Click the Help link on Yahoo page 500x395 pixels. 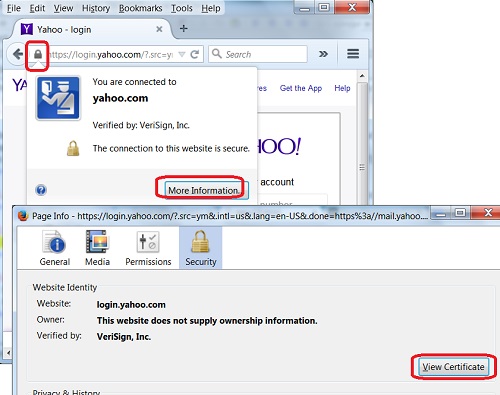[x=342, y=88]
